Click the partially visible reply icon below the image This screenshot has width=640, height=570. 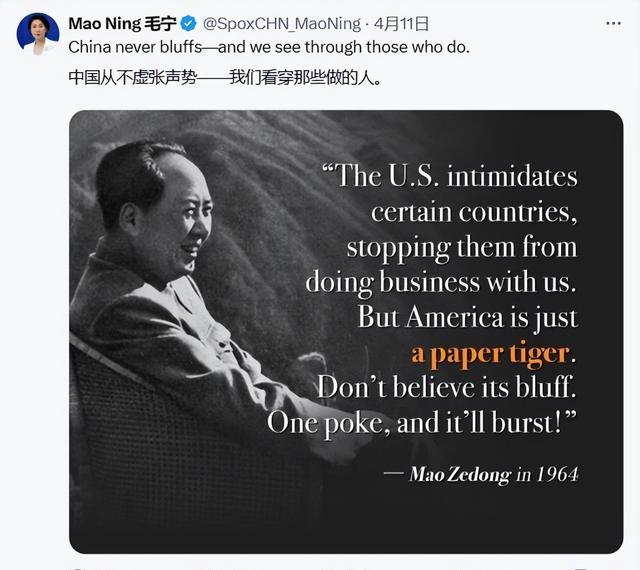(77, 567)
